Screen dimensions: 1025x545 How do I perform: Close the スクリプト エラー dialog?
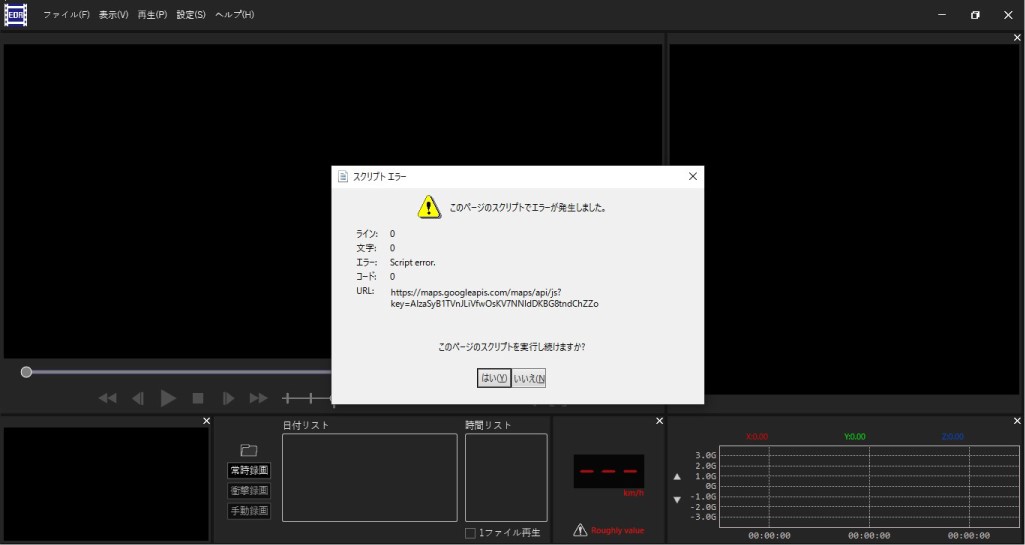tap(693, 176)
